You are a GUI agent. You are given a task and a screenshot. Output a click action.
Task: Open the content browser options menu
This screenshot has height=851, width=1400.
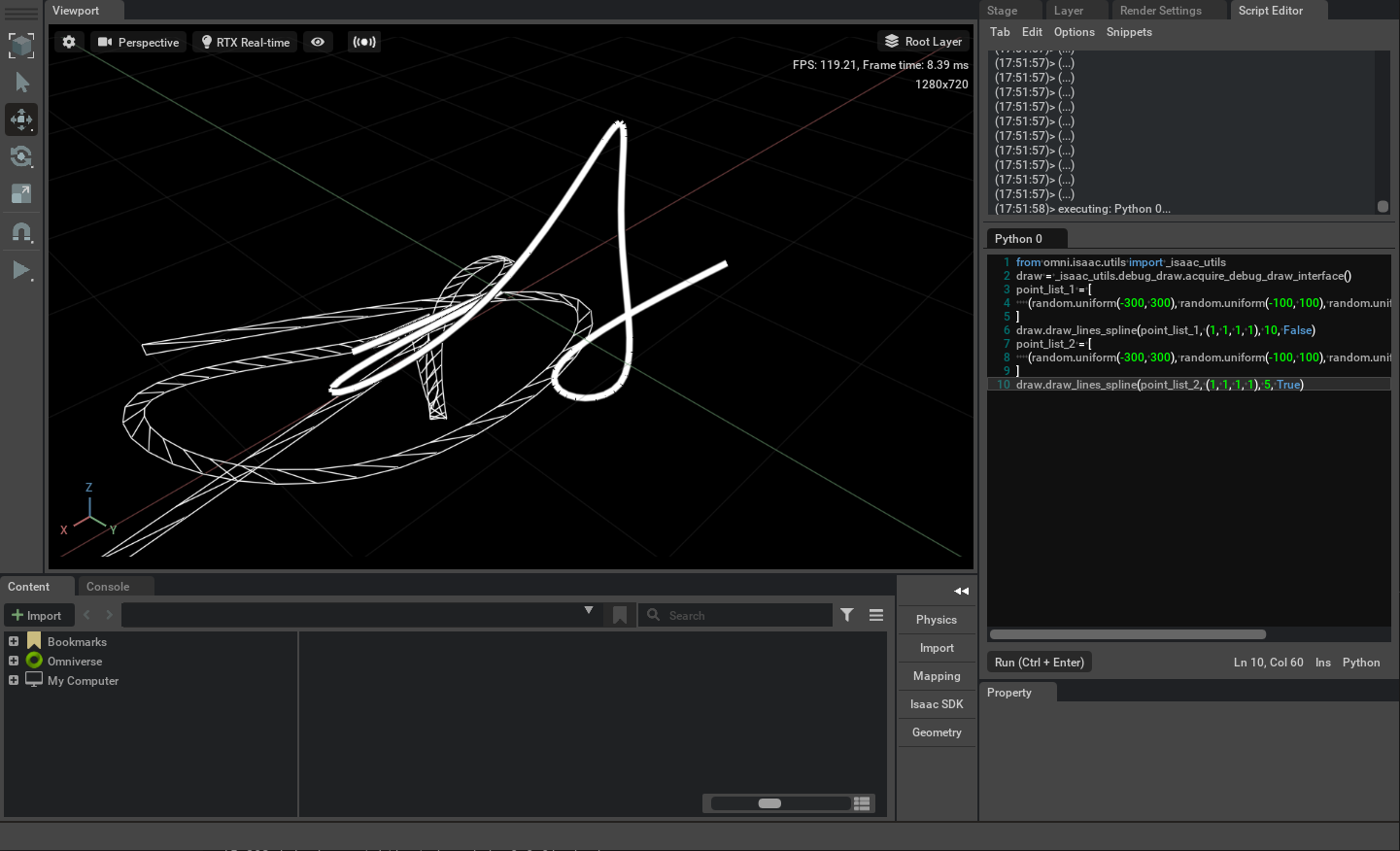876,615
